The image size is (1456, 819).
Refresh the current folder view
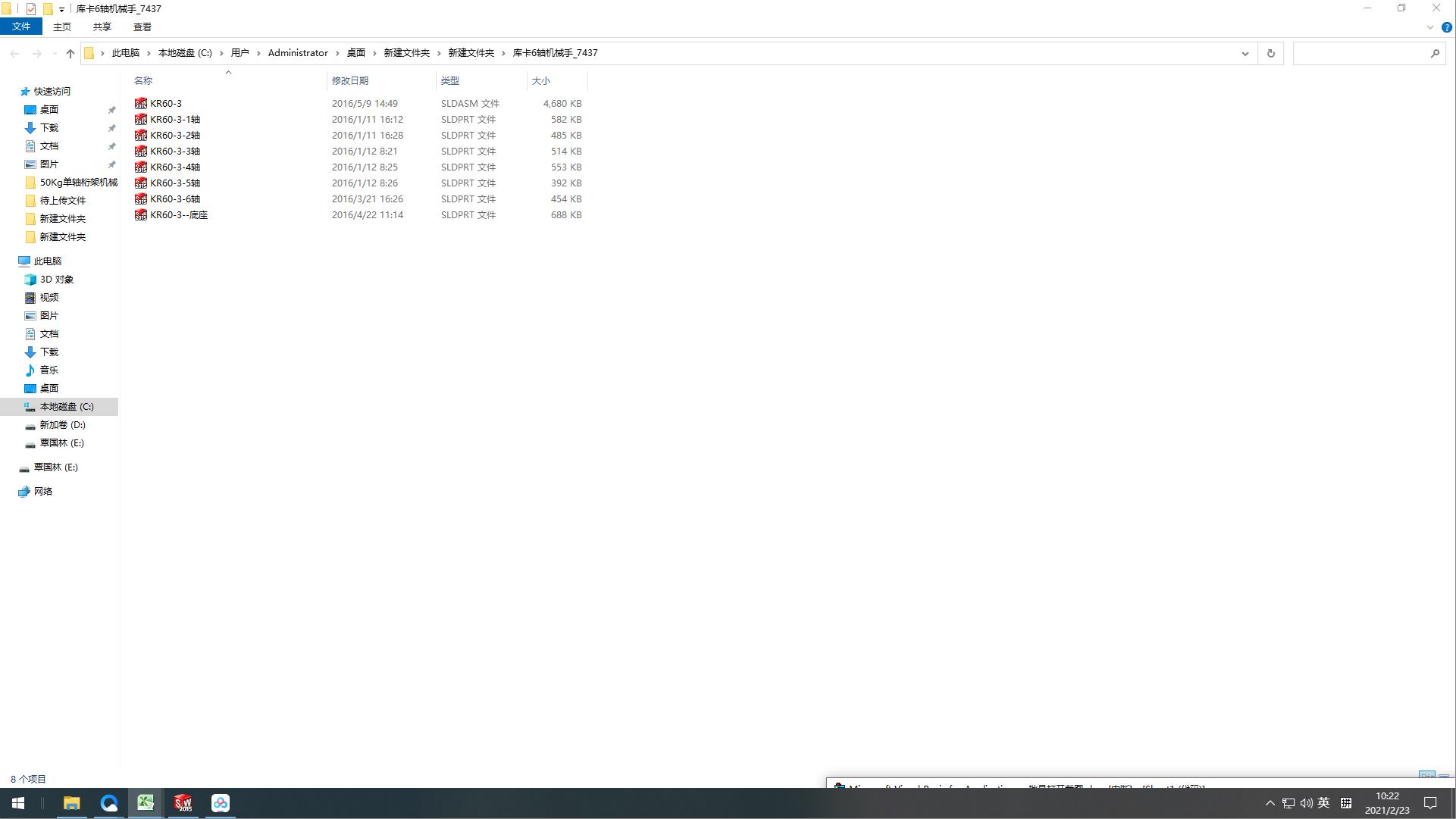[1271, 53]
